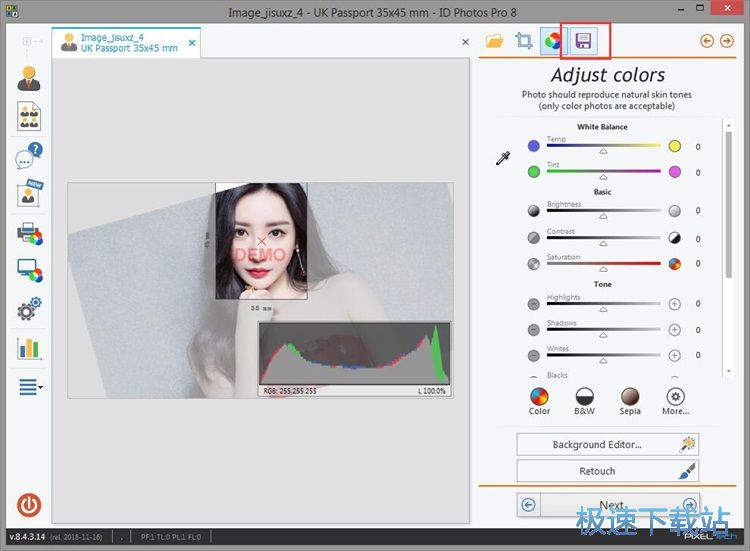Click the Save floppy disk icon
This screenshot has width=750, height=551.
pos(583,41)
